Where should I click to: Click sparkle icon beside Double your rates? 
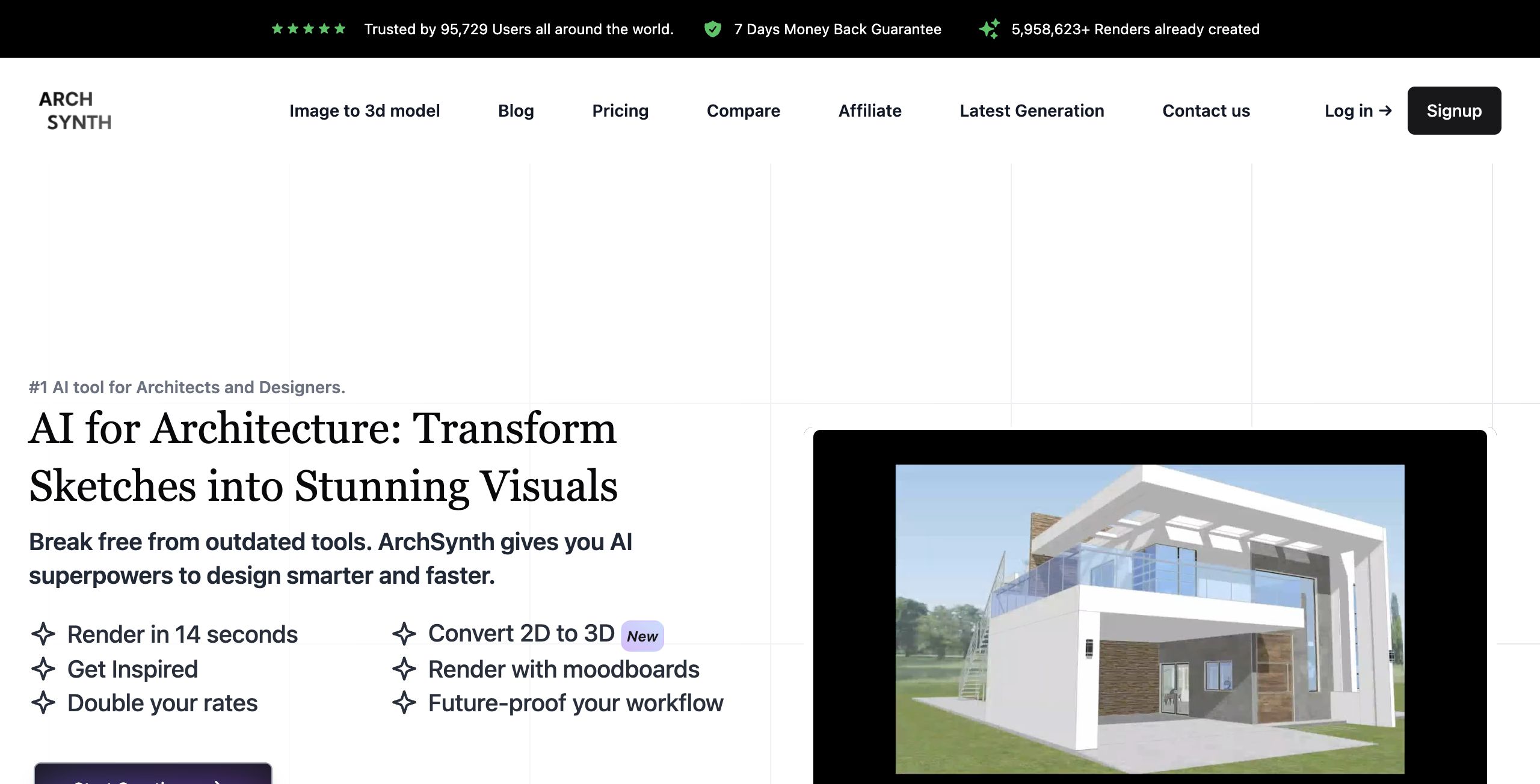click(43, 702)
